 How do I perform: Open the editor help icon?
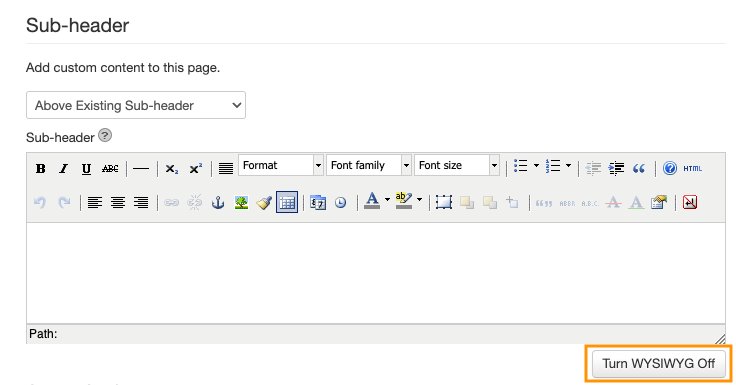pos(670,168)
